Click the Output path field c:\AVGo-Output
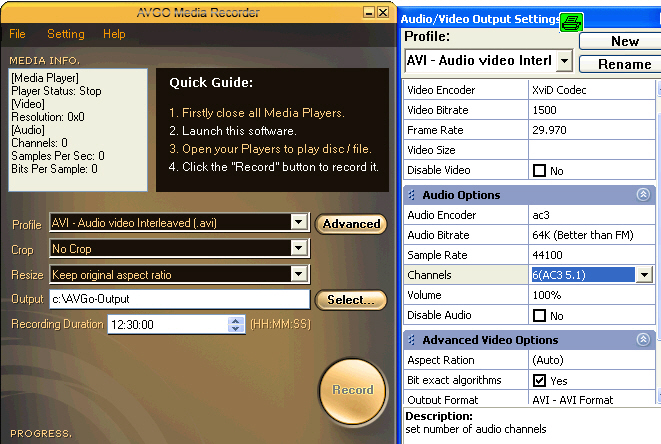The height and width of the screenshot is (444, 661). 180,299
